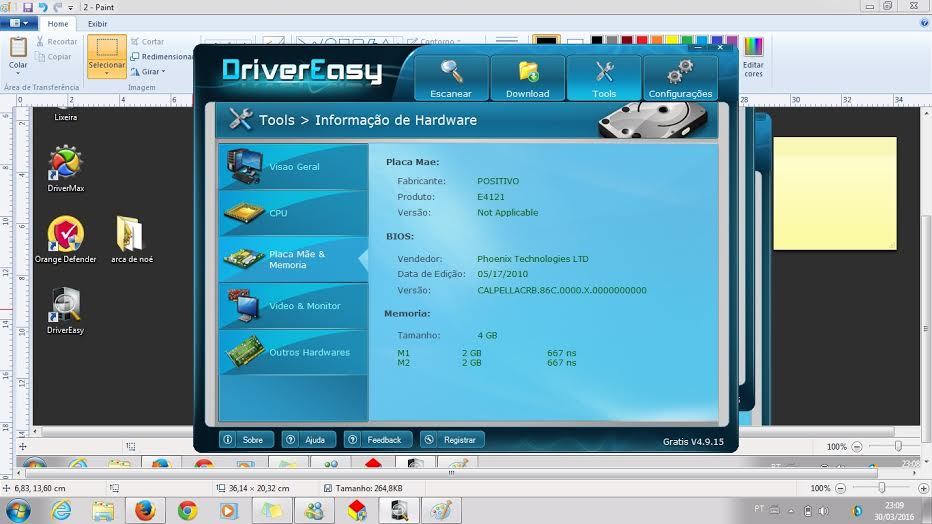Open the Customize Quick Access Toolbar dropdown

tap(70, 8)
